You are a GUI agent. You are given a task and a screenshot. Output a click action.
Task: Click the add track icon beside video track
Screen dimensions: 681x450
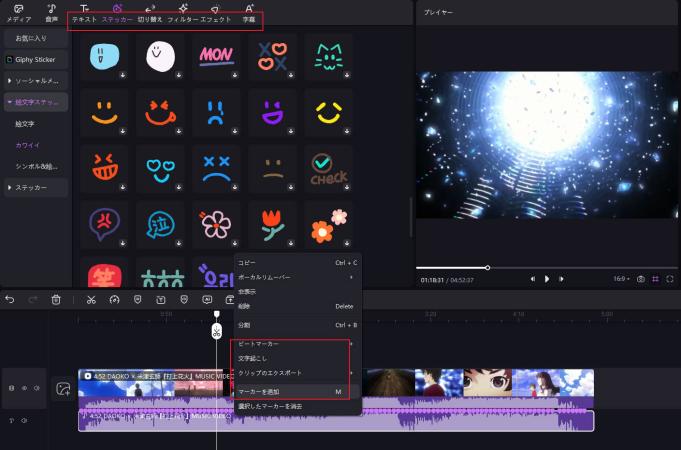click(x=64, y=389)
